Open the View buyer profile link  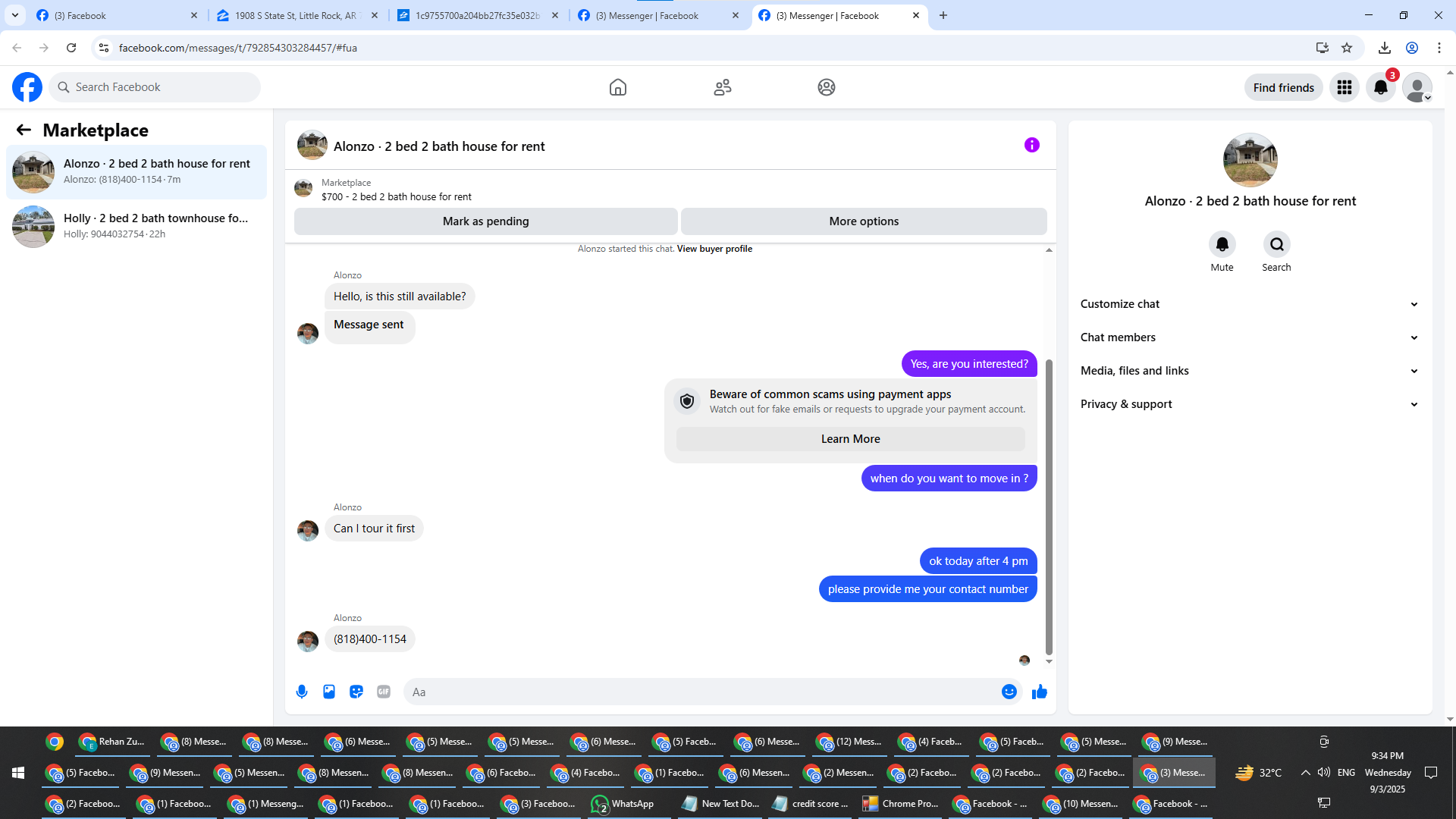(714, 249)
